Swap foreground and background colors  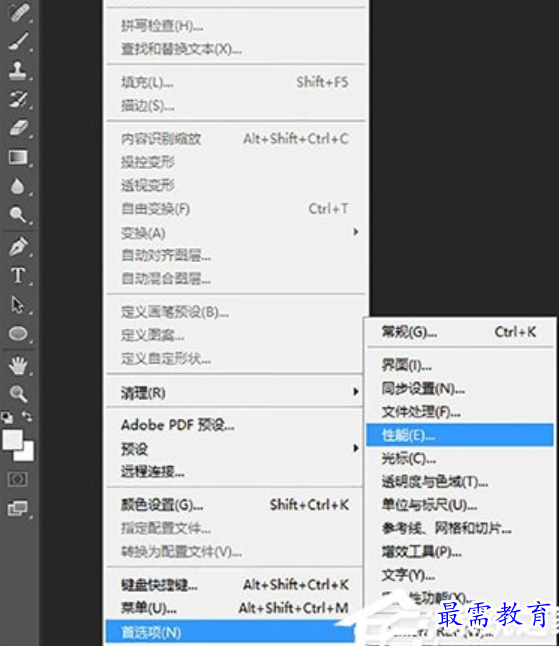27,417
